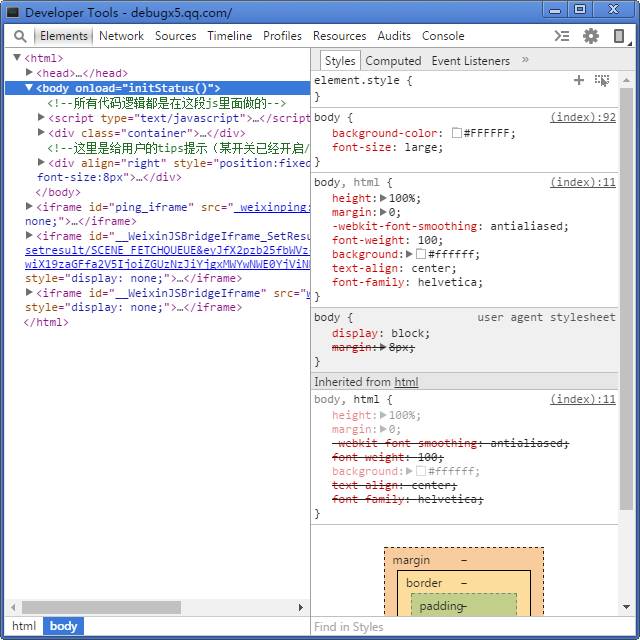Click styles pane scroll up arrow

click(626, 80)
